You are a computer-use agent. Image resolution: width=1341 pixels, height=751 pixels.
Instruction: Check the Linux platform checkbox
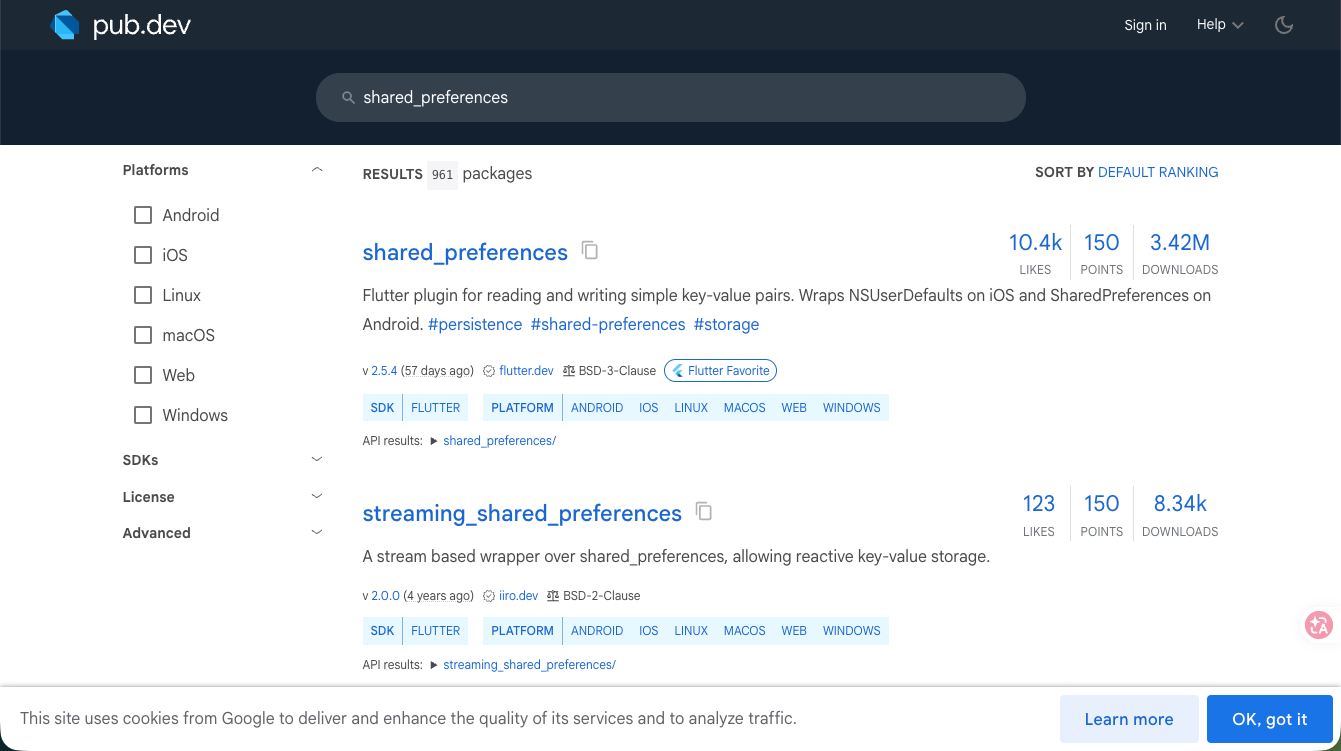pos(143,295)
